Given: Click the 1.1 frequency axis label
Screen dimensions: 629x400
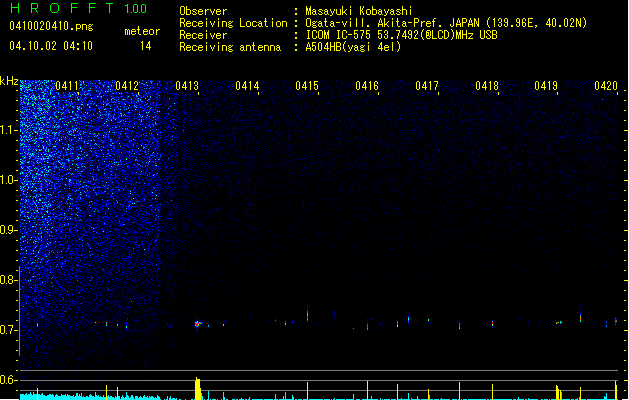Looking at the screenshot, I should click(x=8, y=130).
